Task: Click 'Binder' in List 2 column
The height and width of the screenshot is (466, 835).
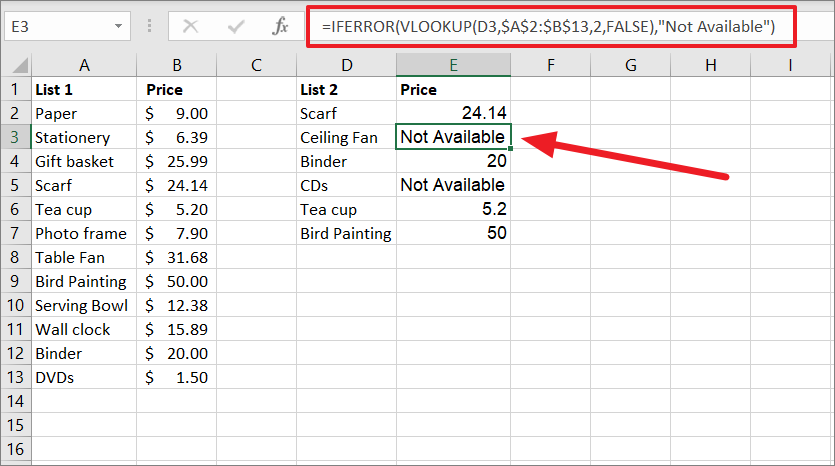Action: coord(347,161)
